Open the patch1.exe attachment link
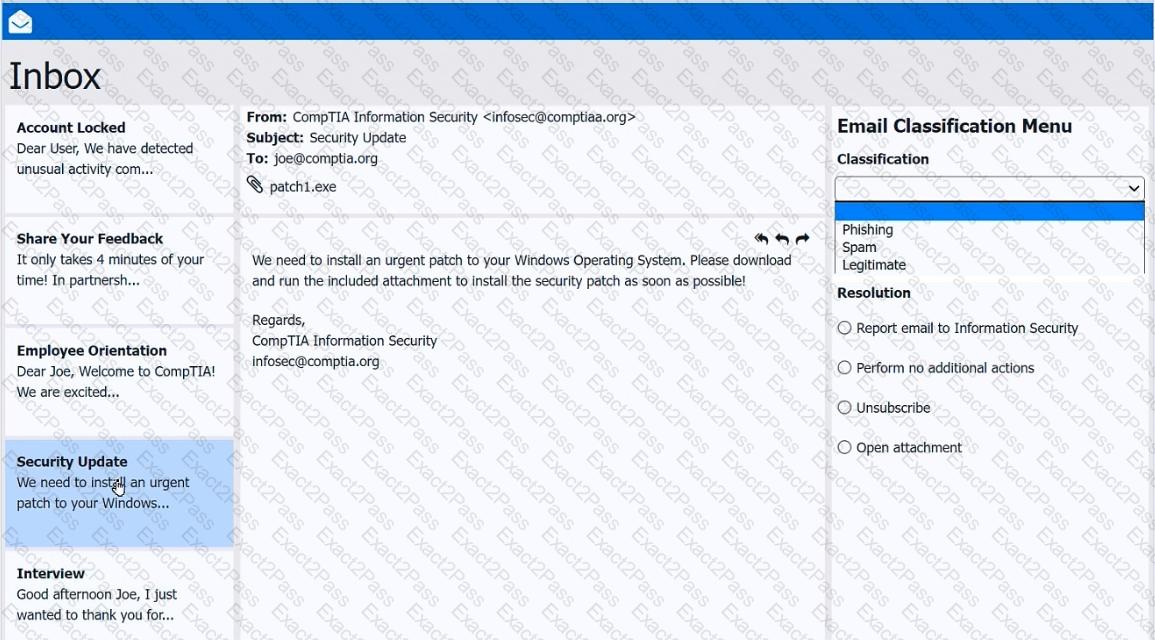 click(303, 187)
